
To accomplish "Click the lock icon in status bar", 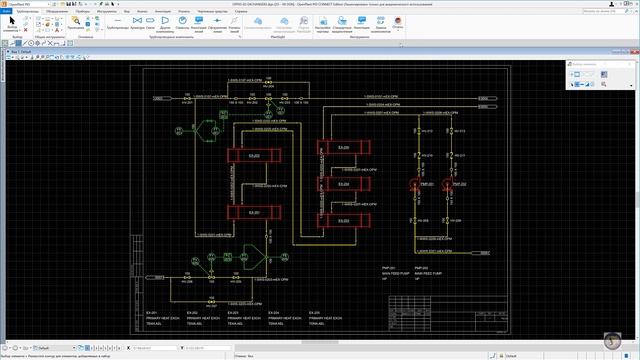I will pos(501,356).
